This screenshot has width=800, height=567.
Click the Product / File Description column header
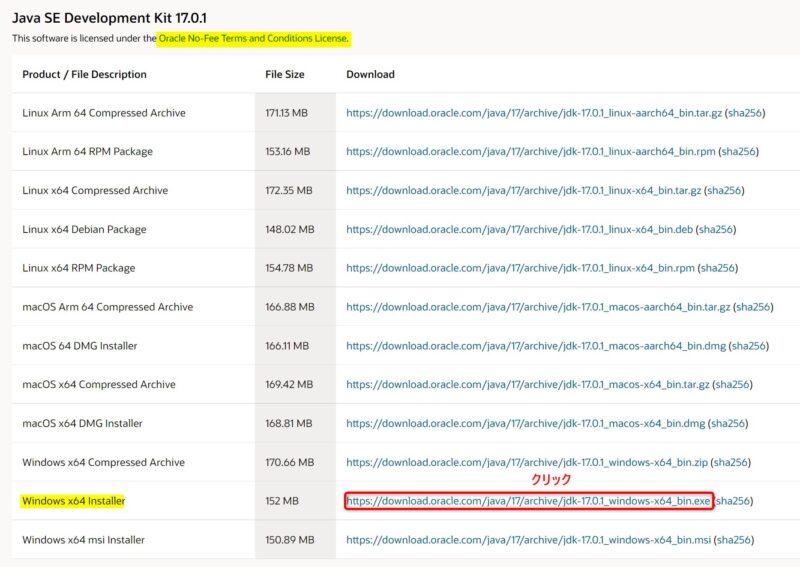coord(84,75)
